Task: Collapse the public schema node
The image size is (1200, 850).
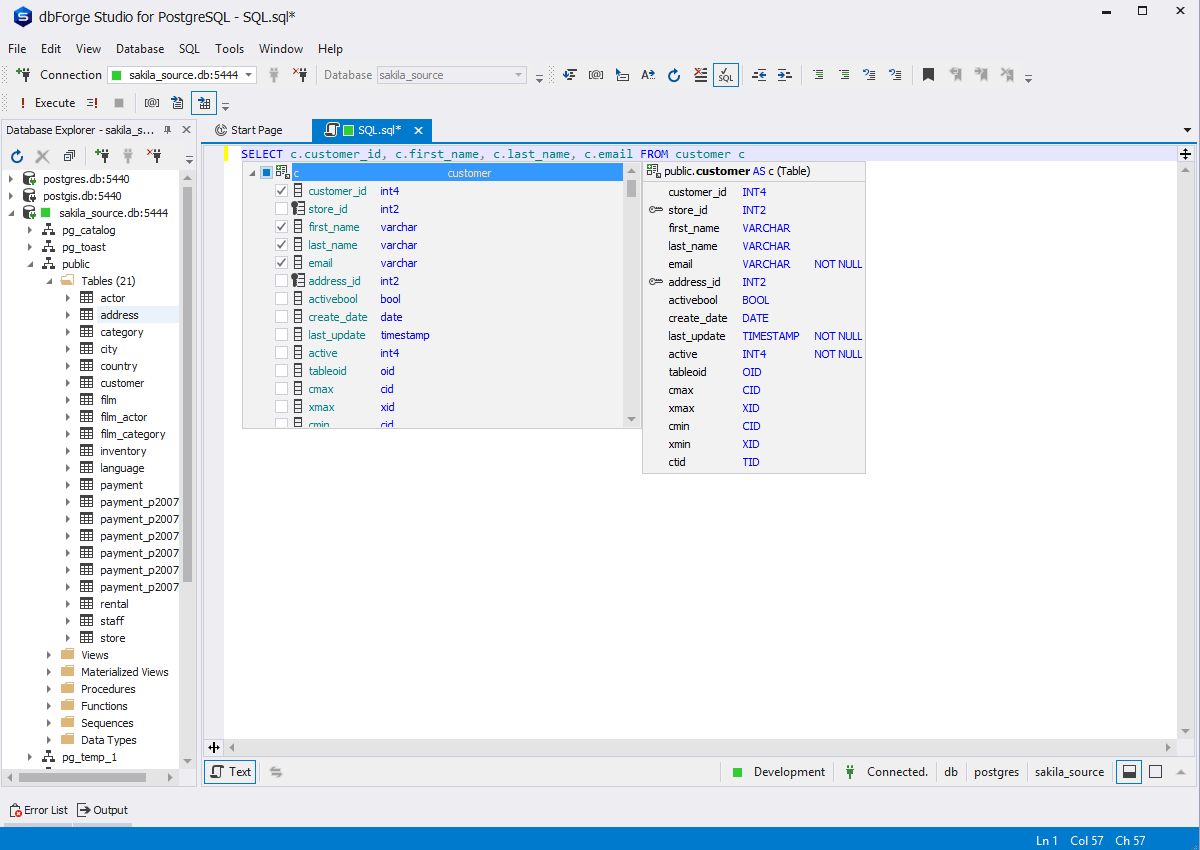Action: (30, 264)
